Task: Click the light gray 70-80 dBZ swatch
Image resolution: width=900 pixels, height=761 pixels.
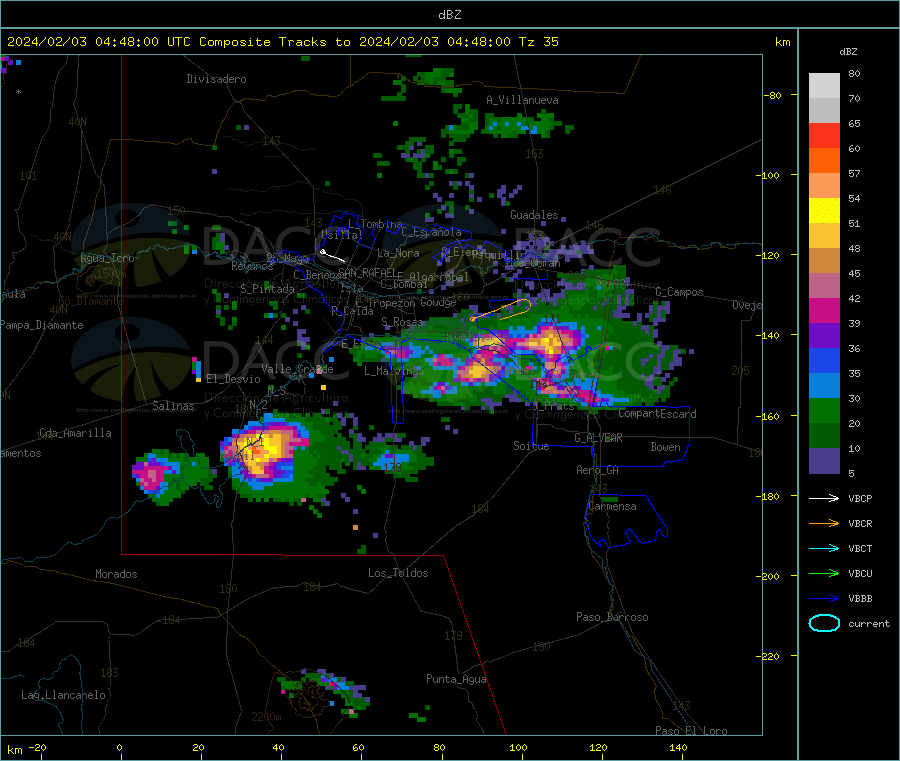Action: (824, 86)
